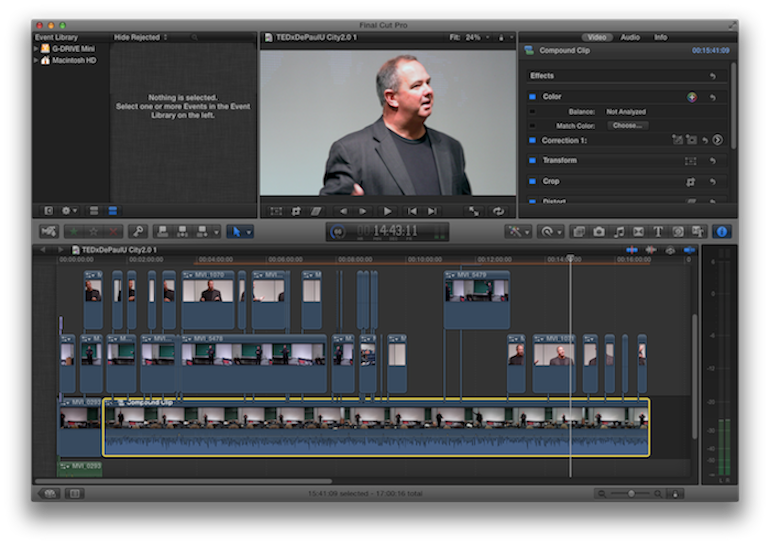The height and width of the screenshot is (545, 770).
Task: Show the Generators browser
Action: (x=678, y=231)
